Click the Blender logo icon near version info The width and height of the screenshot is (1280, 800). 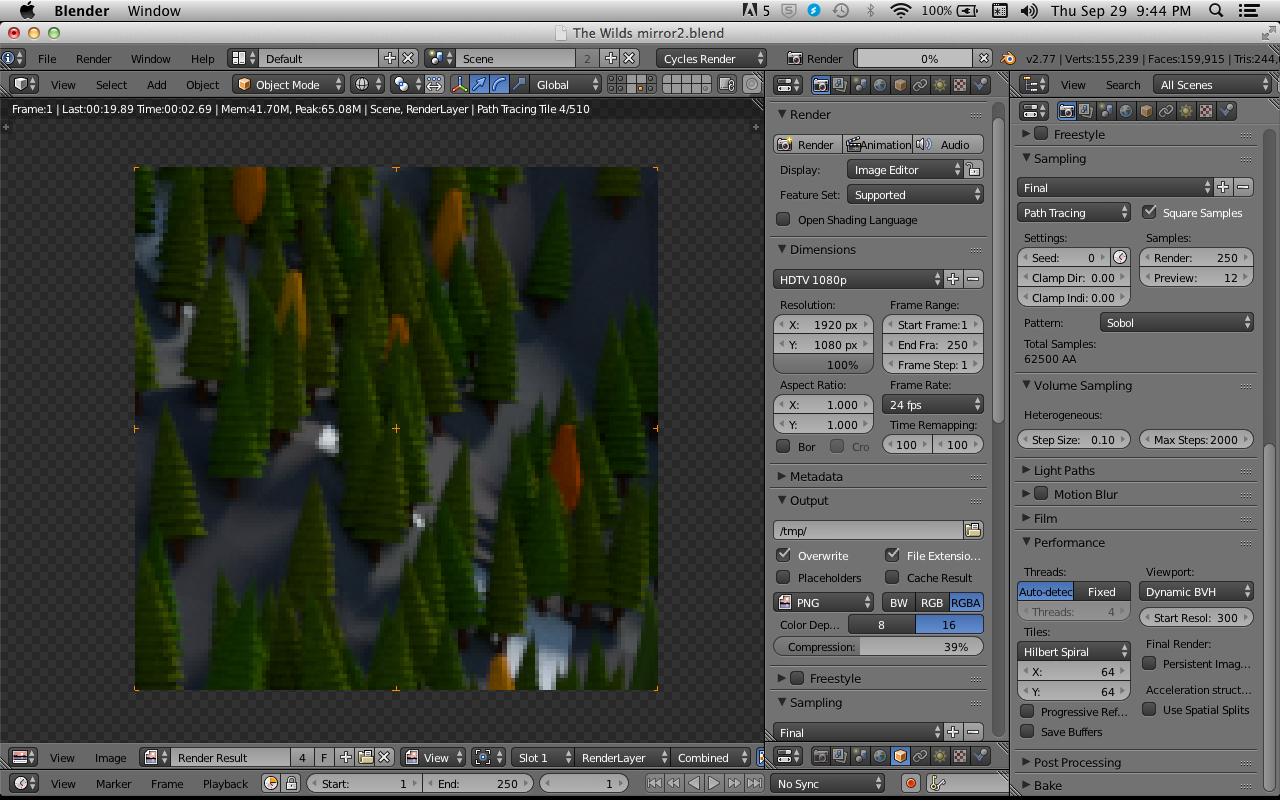click(1008, 59)
